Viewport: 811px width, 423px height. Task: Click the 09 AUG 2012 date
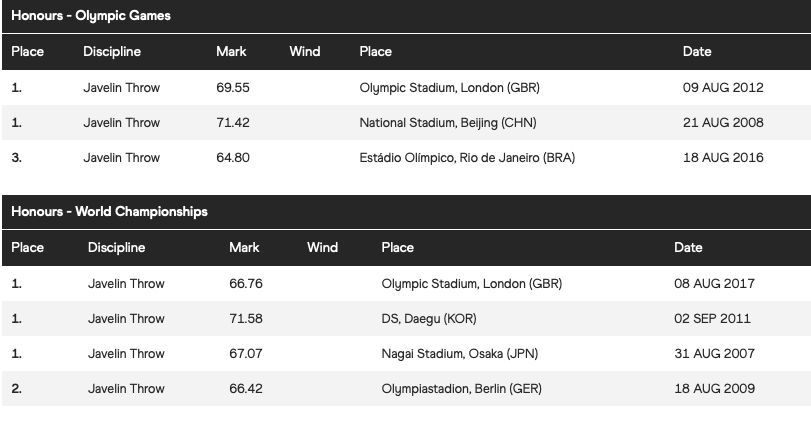[x=723, y=87]
